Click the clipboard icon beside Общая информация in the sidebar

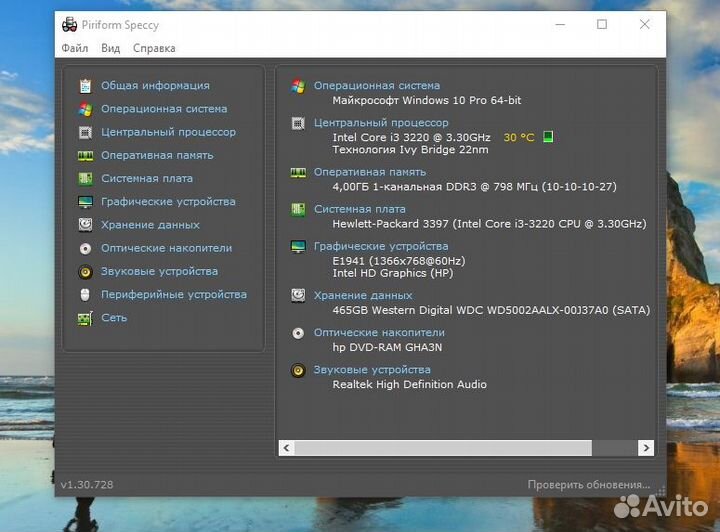pyautogui.click(x=85, y=86)
